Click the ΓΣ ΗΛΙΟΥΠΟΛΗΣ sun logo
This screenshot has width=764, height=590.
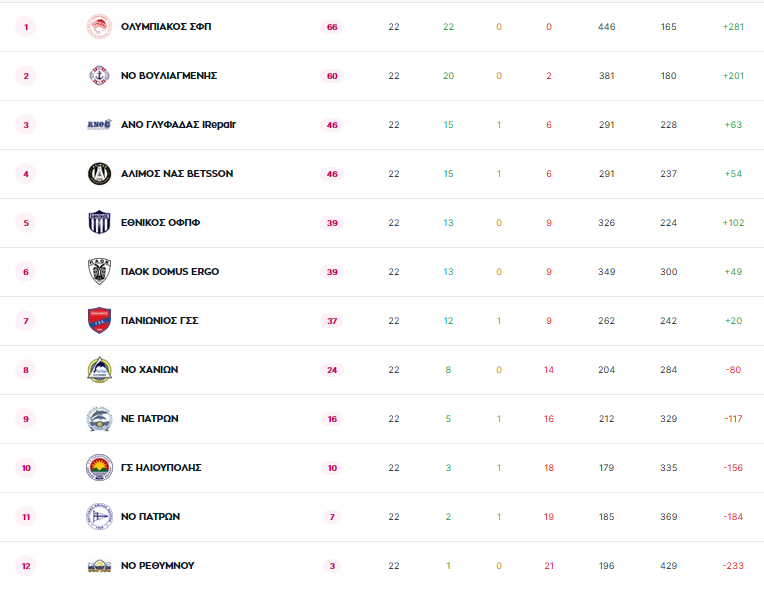click(99, 468)
